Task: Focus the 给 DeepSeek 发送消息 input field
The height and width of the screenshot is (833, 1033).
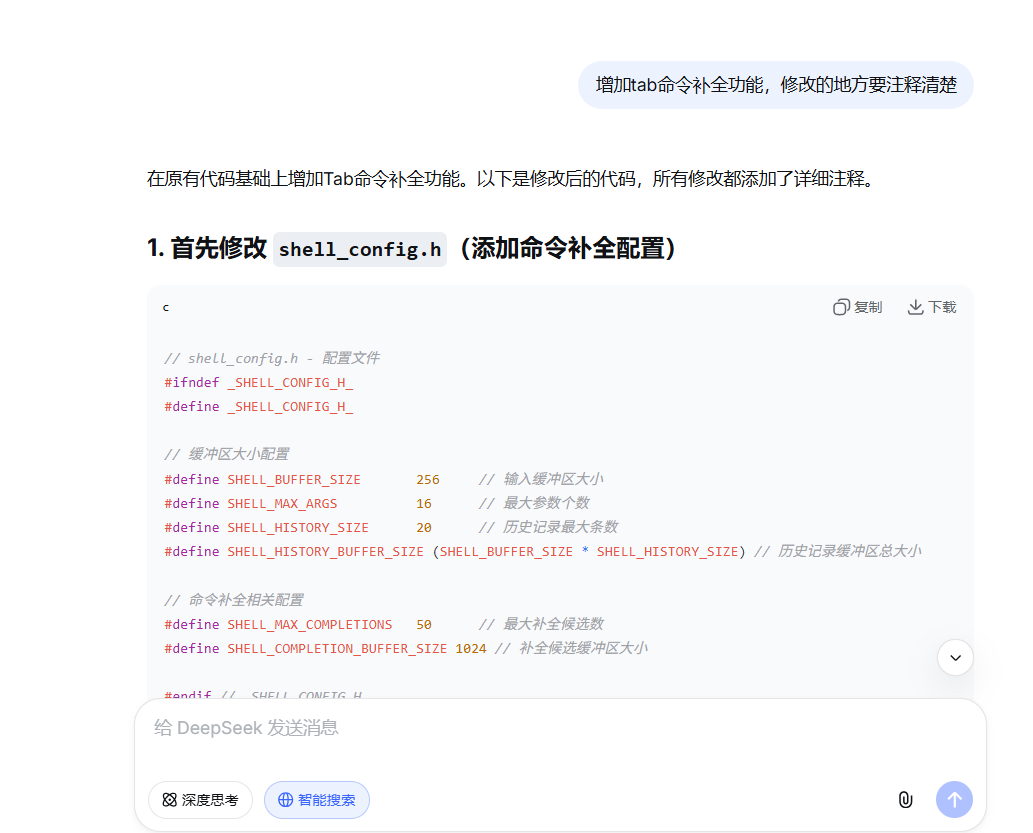Action: (x=500, y=728)
